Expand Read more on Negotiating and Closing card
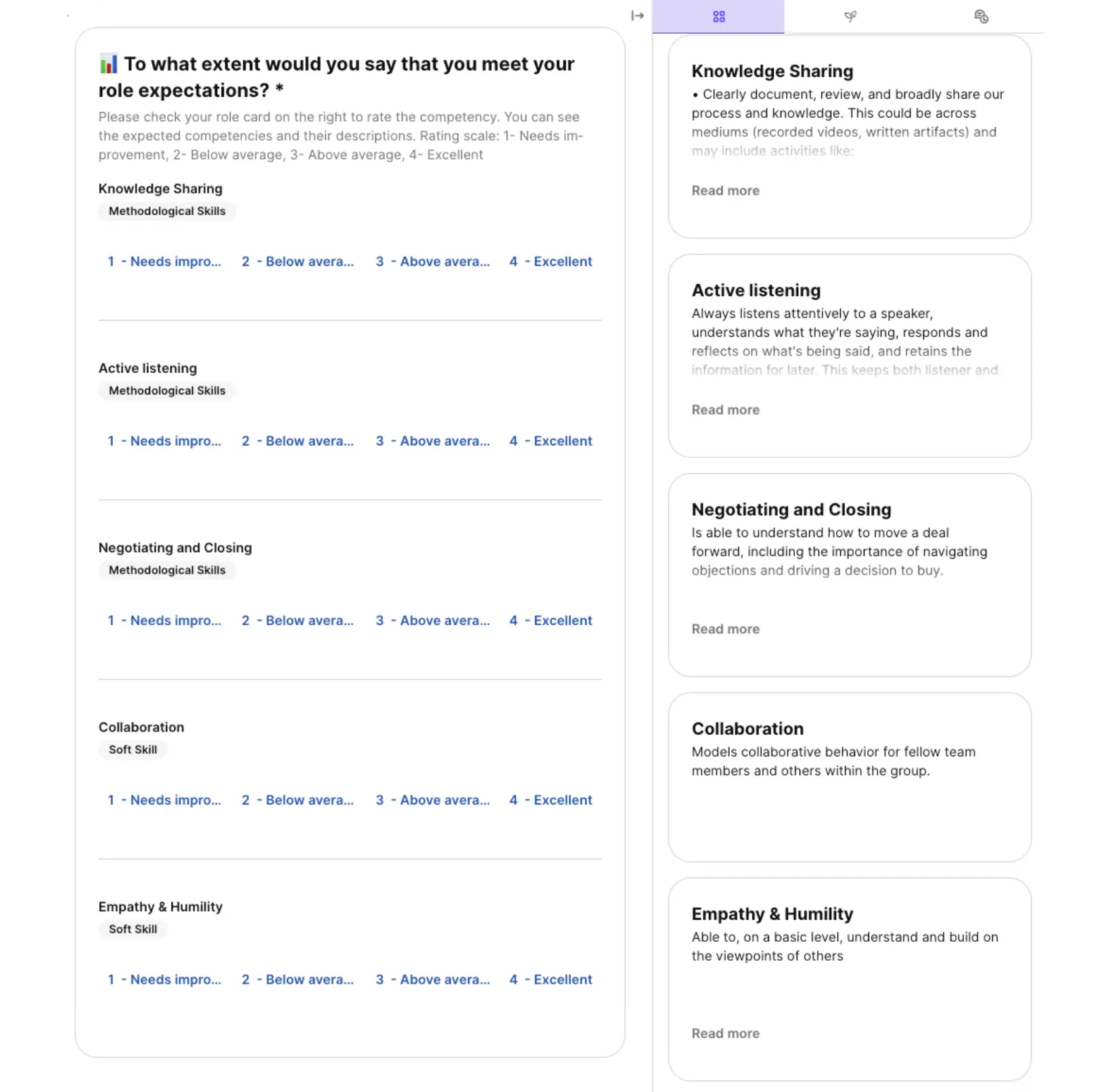This screenshot has height=1092, width=1108. 725,629
